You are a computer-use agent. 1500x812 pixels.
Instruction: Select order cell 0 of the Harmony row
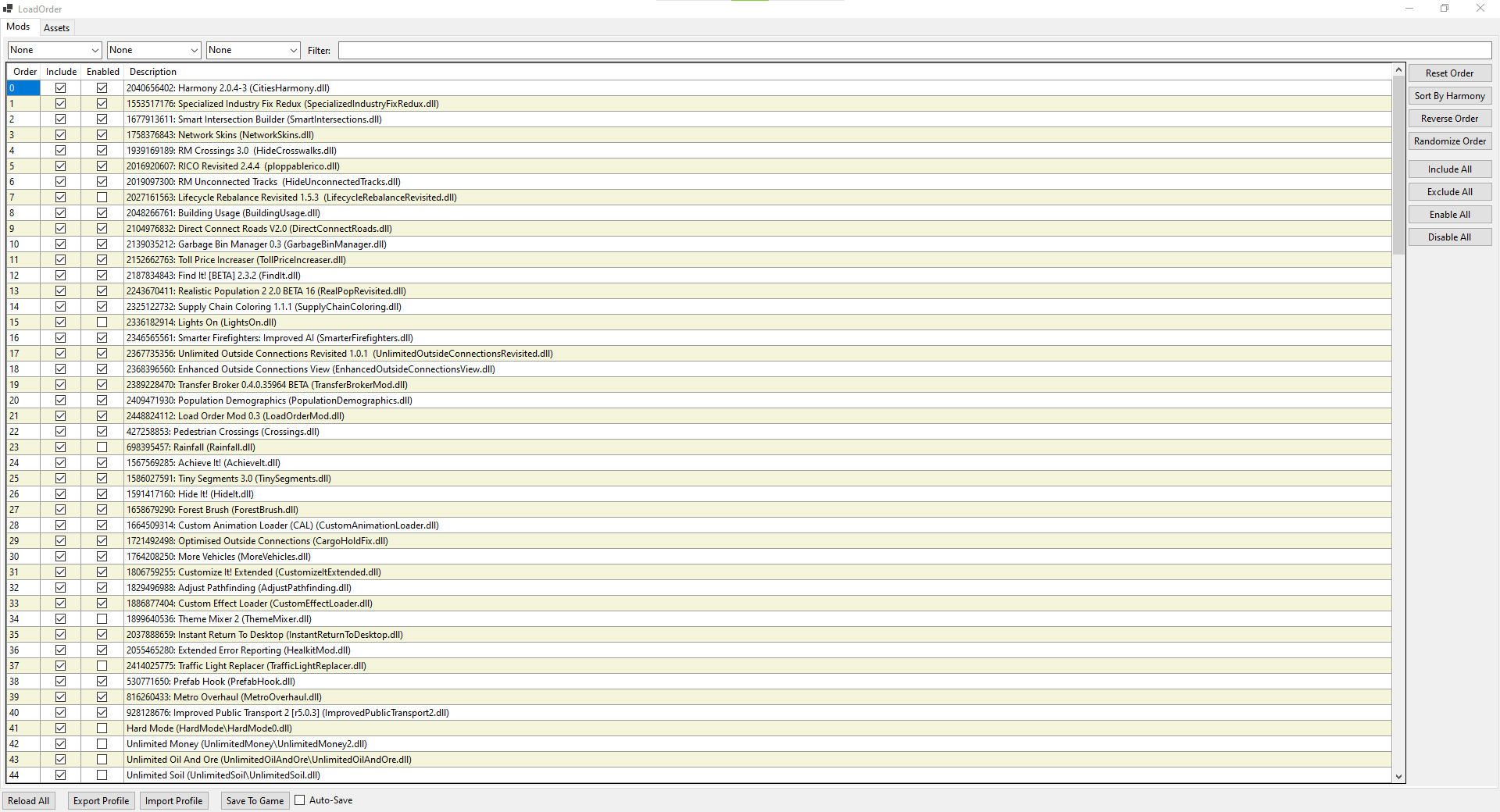click(24, 88)
